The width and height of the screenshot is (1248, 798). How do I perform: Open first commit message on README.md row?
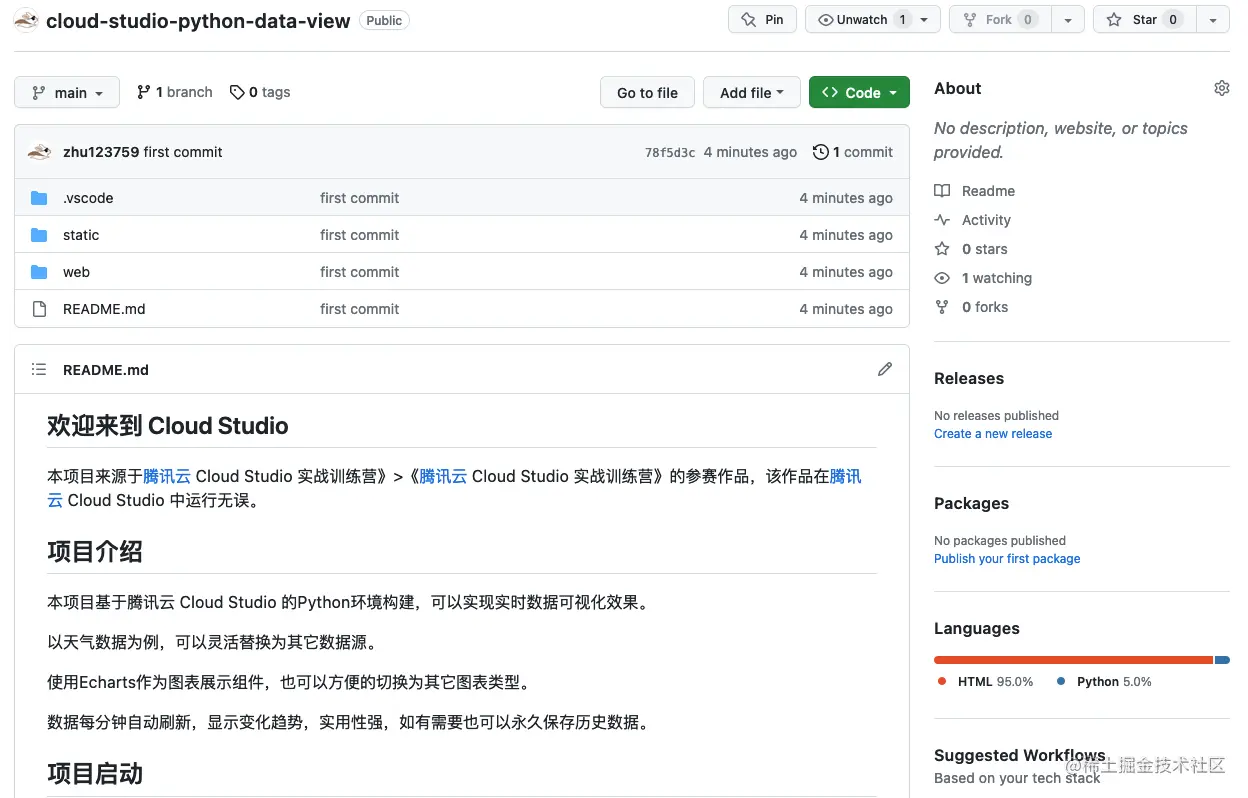(359, 309)
